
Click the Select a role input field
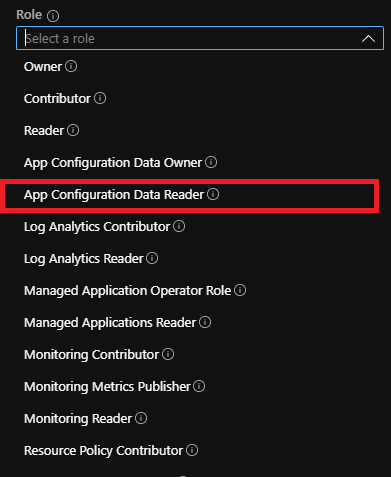pos(200,38)
